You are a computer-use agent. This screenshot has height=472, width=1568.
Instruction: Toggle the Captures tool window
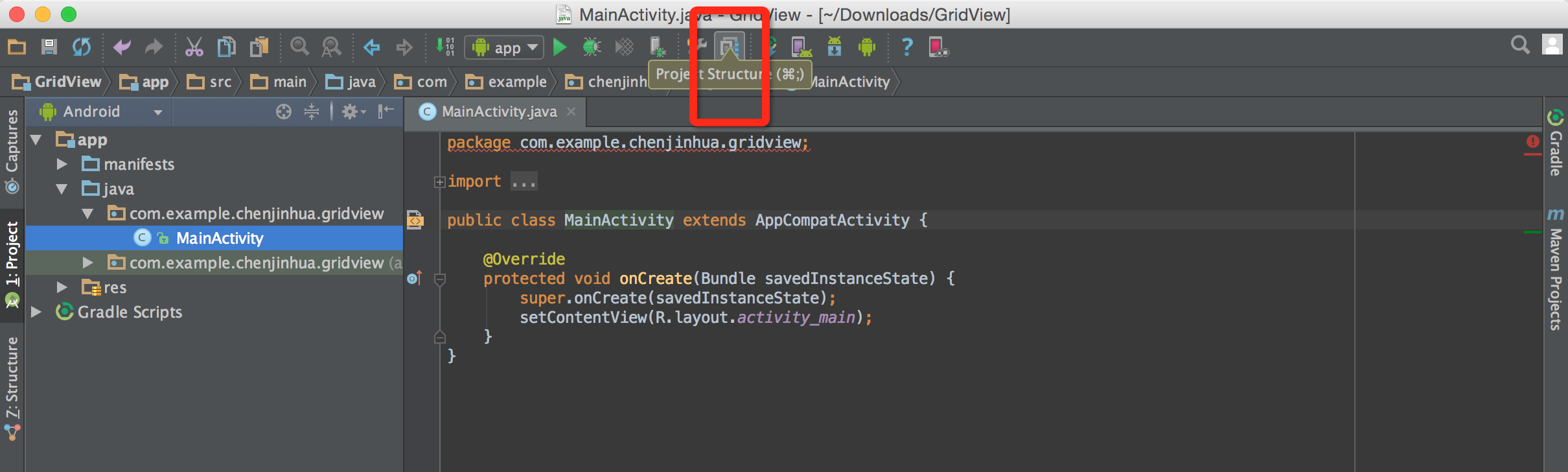(x=12, y=151)
